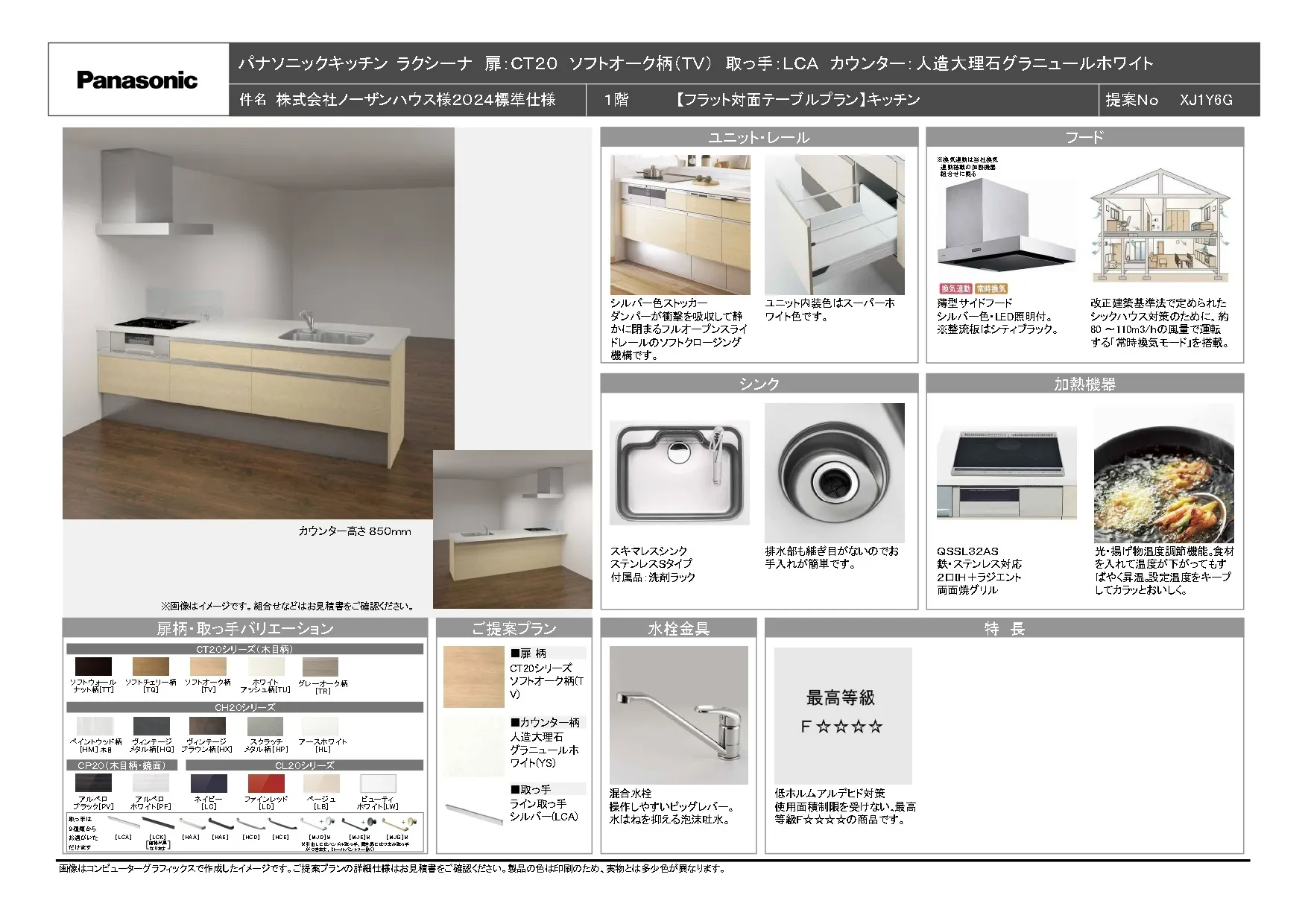Click the 換気連動 red tag
Screen dimensions: 1308x924
(955, 288)
